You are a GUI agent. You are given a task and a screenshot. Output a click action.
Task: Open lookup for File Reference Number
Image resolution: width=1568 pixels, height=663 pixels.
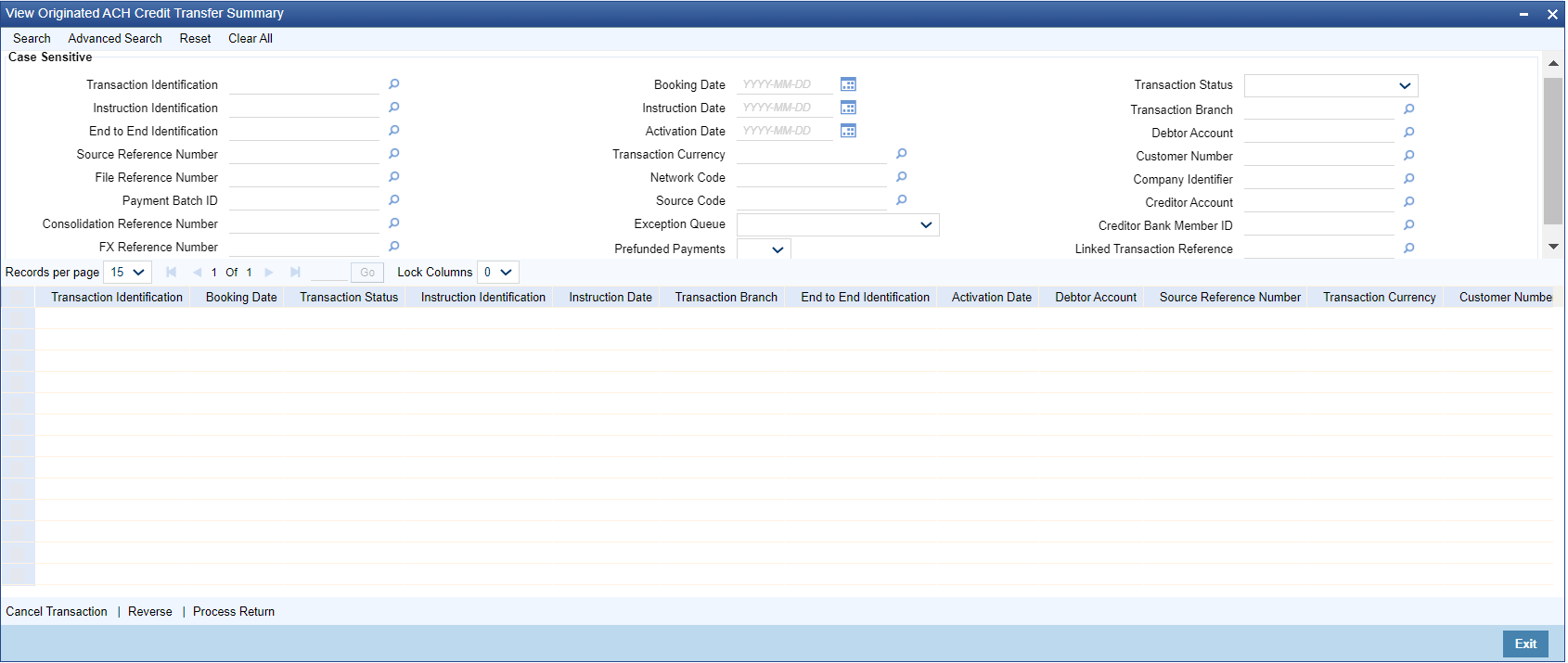pos(393,177)
